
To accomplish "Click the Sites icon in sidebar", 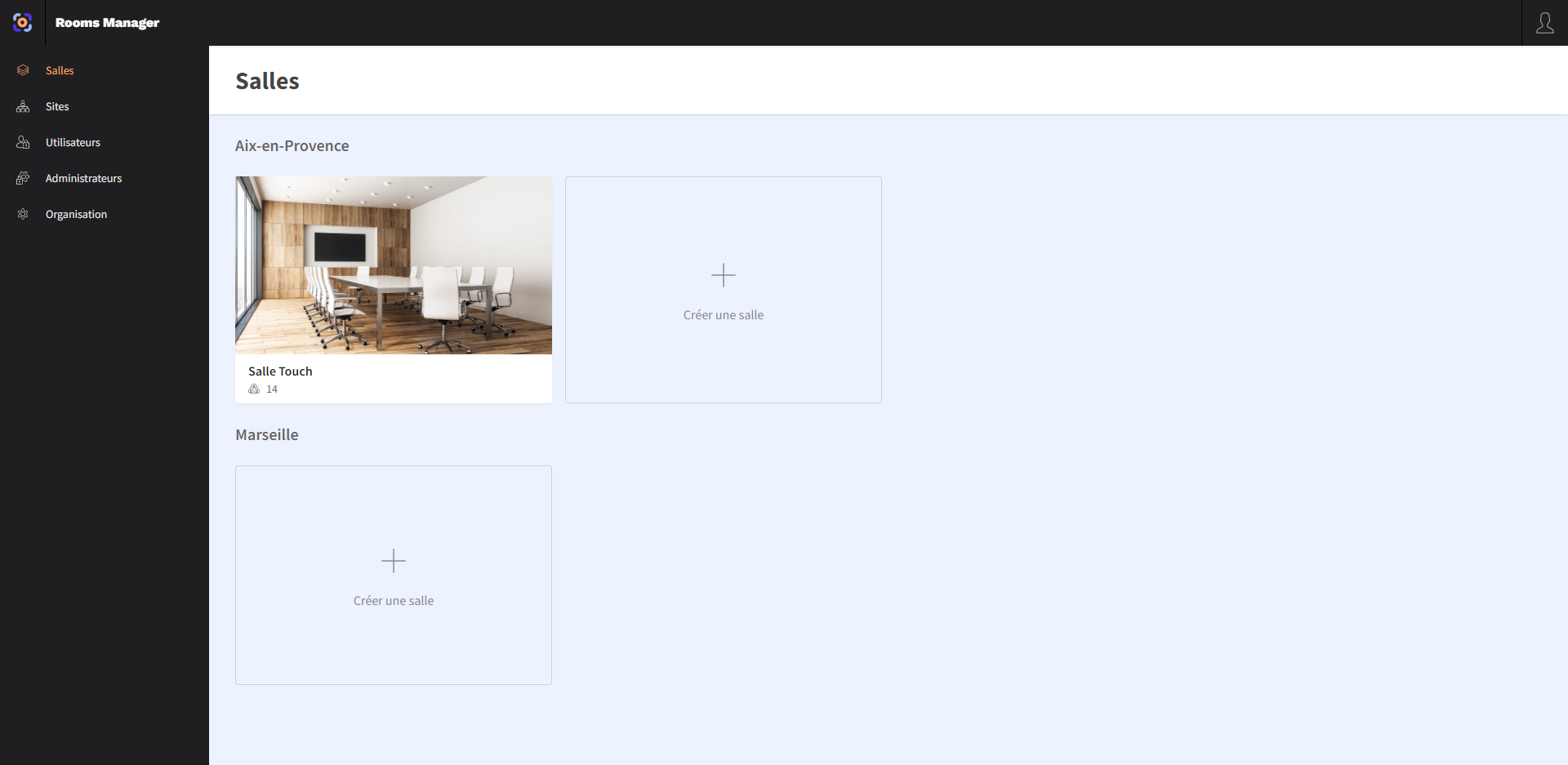I will coord(23,107).
